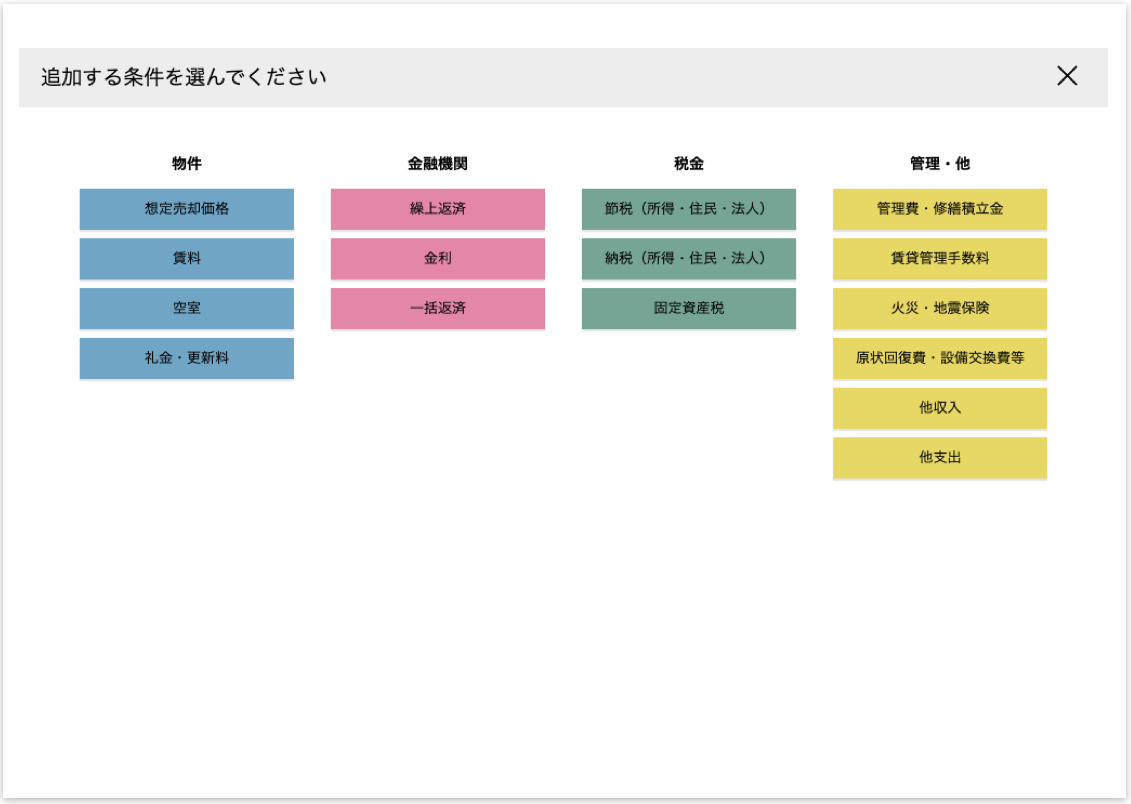This screenshot has width=1131, height=804.
Task: Add the 賃貸管理手数料 condition
Action: pyautogui.click(x=940, y=258)
